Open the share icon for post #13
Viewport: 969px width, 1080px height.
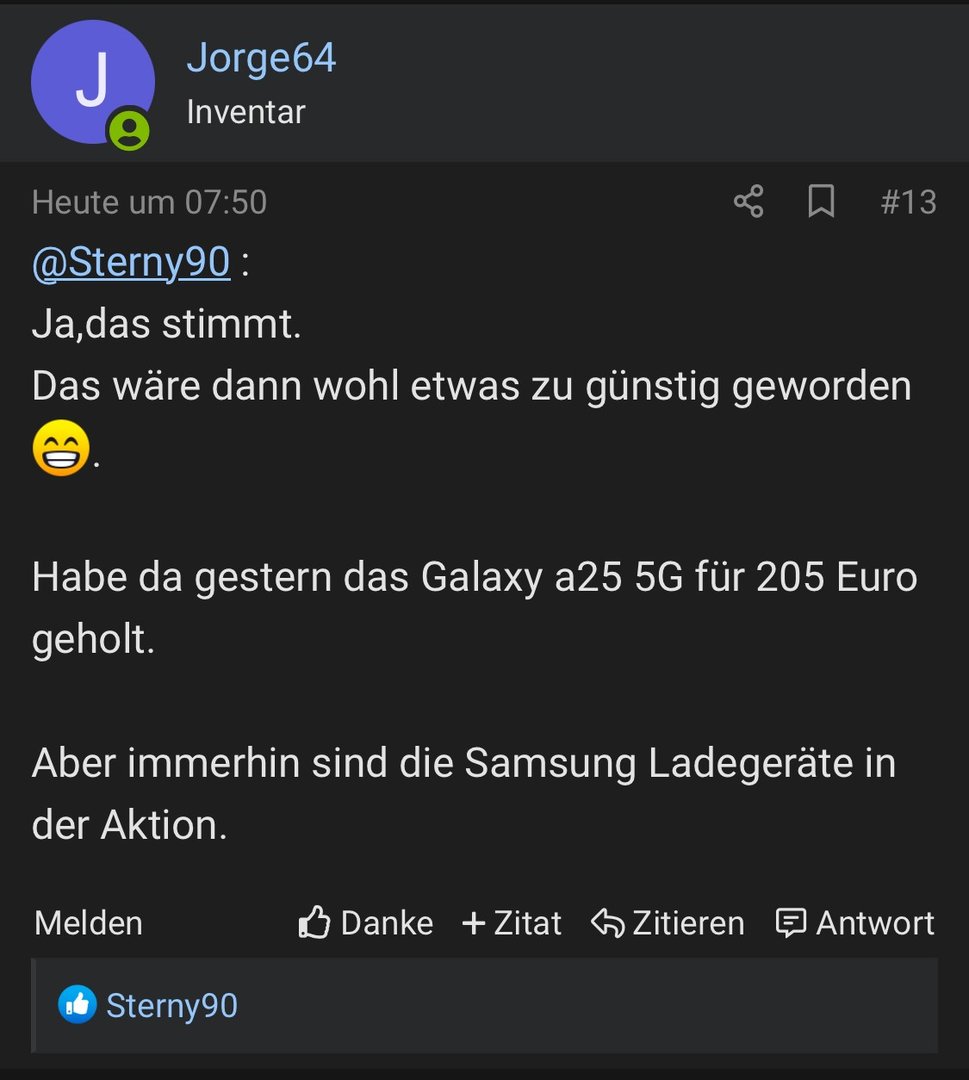(749, 201)
